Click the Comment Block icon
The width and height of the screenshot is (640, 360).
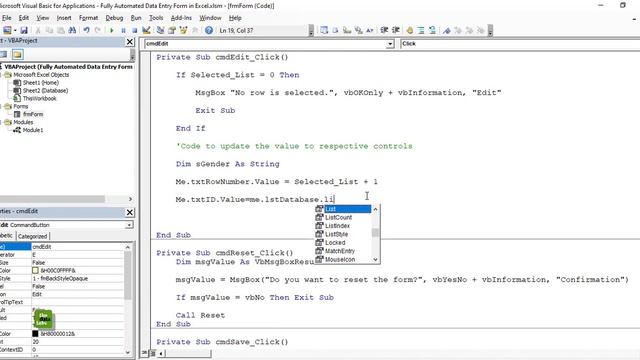[x=421, y=30]
